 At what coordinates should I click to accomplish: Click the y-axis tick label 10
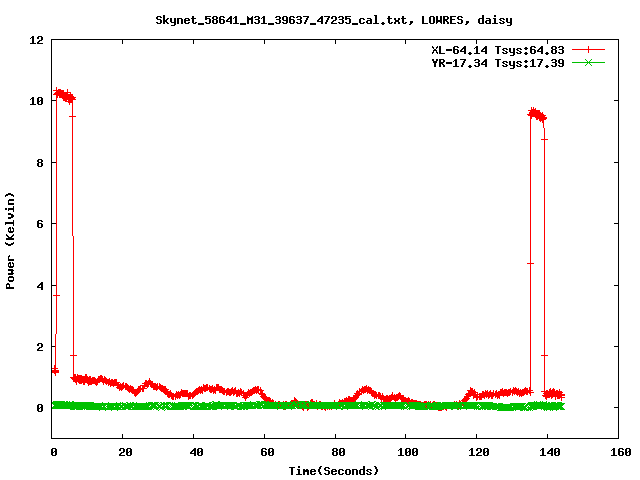[36, 101]
